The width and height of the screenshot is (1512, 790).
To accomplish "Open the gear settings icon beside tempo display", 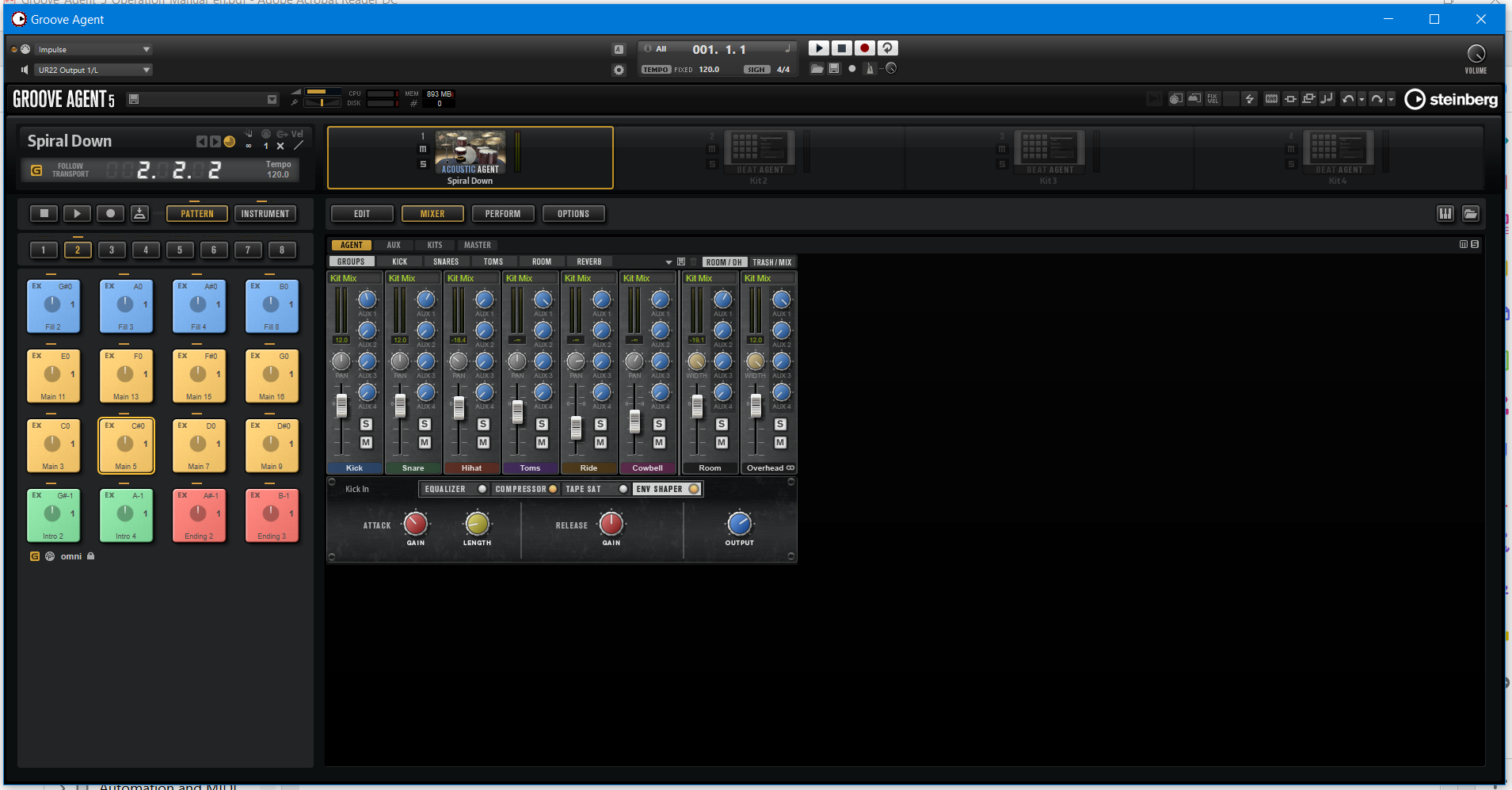I will [x=619, y=70].
